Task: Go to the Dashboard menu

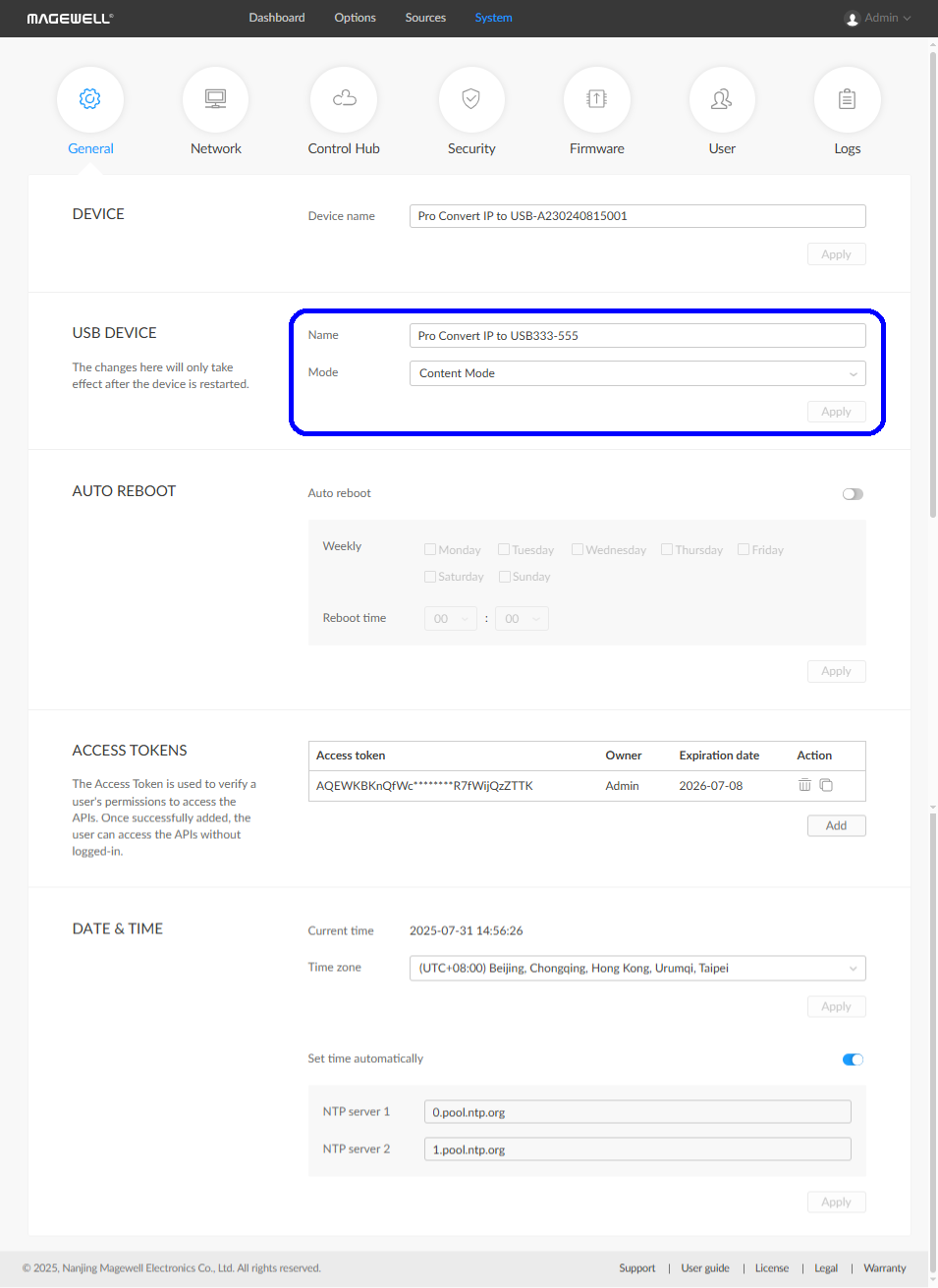Action: pos(277,18)
